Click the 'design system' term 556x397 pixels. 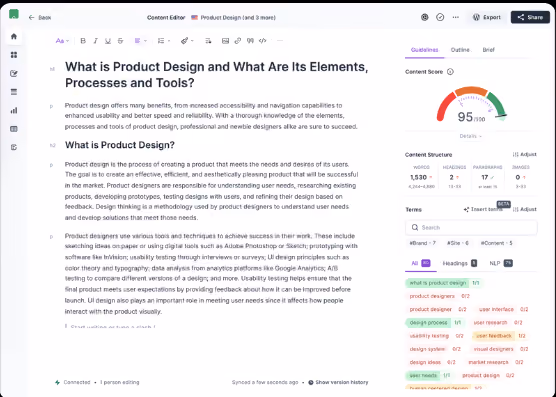click(x=435, y=349)
